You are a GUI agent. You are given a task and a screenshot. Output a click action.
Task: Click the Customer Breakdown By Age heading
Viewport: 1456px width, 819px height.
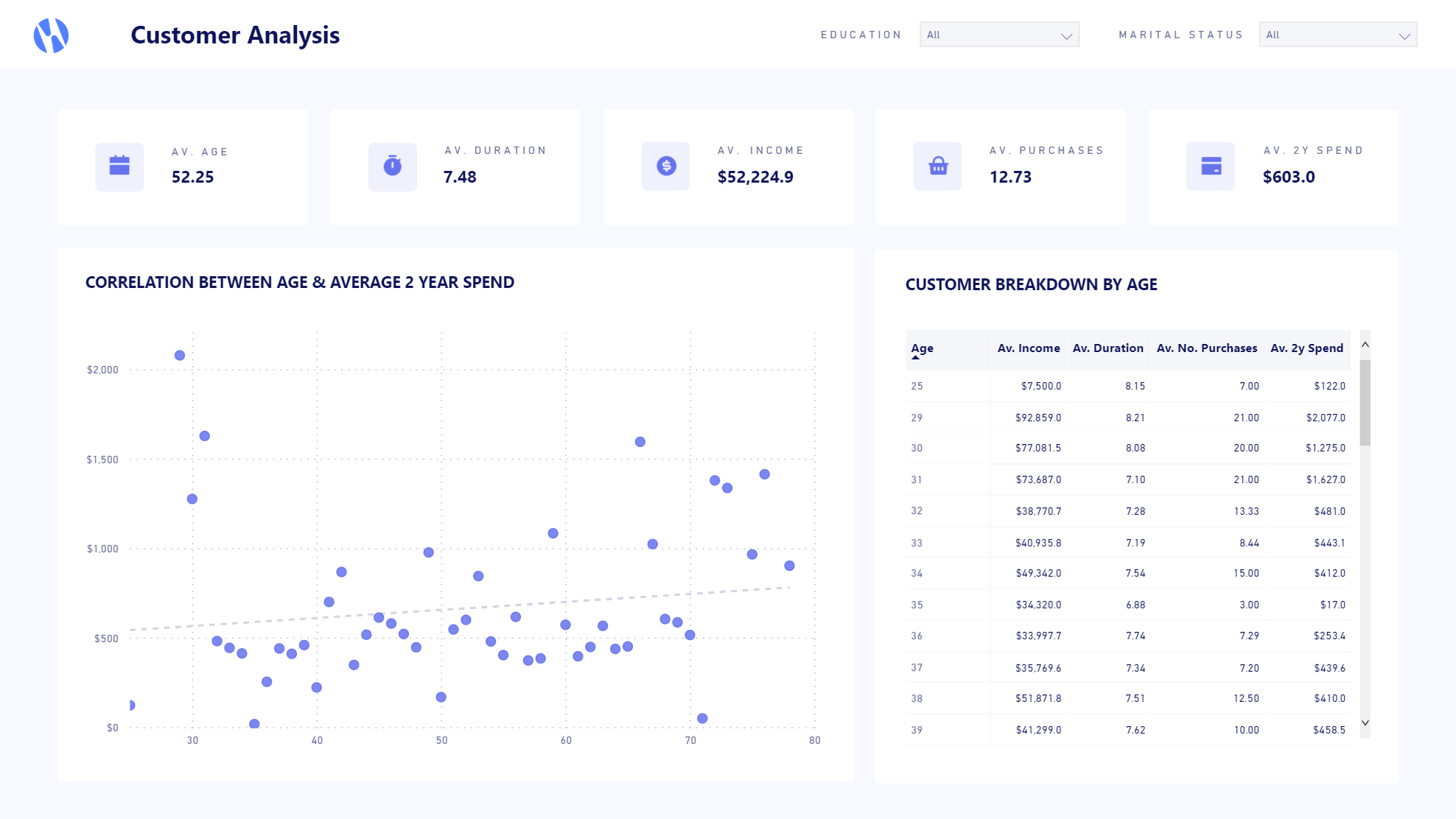(x=1031, y=284)
